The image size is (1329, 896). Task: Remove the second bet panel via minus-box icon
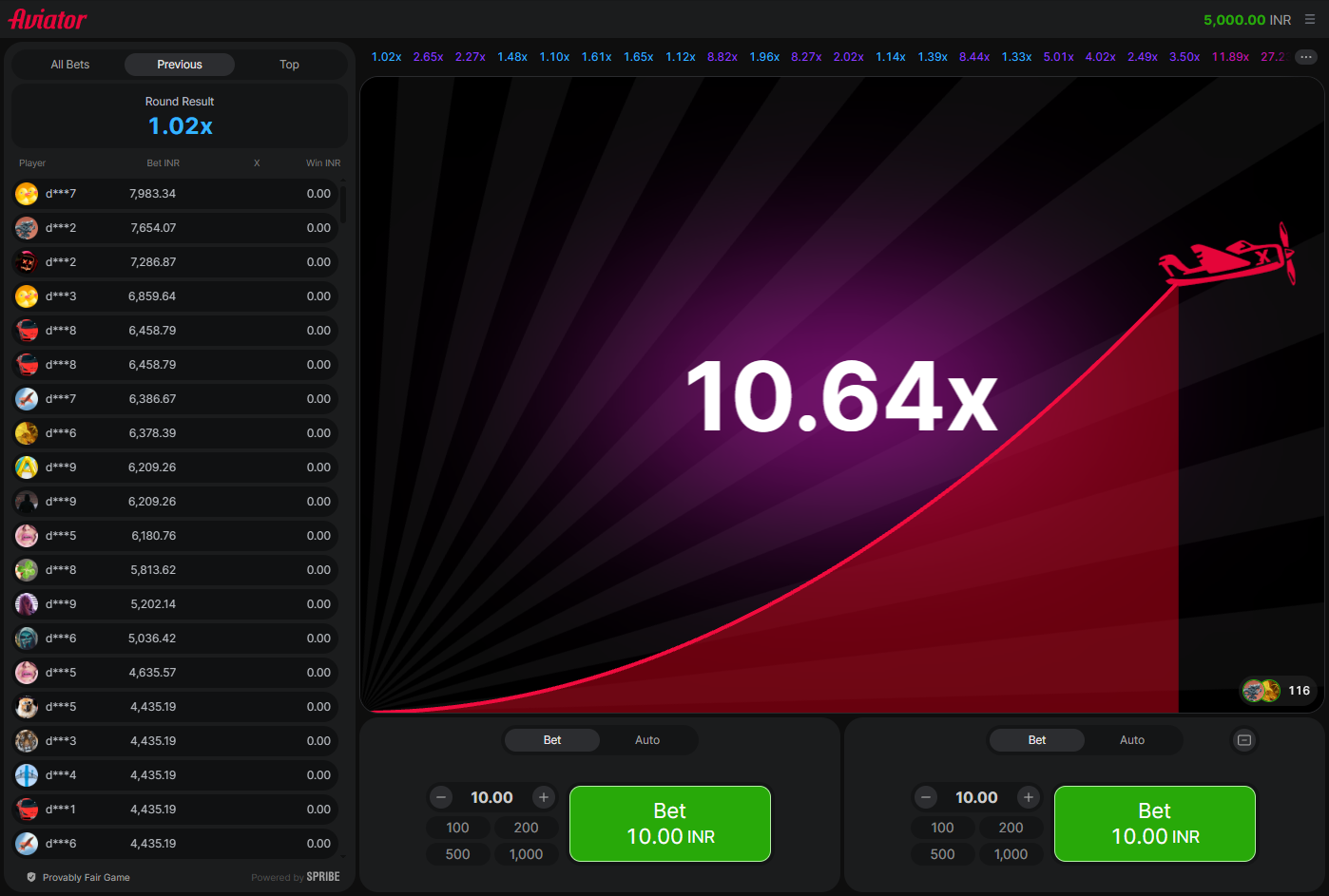click(x=1244, y=740)
